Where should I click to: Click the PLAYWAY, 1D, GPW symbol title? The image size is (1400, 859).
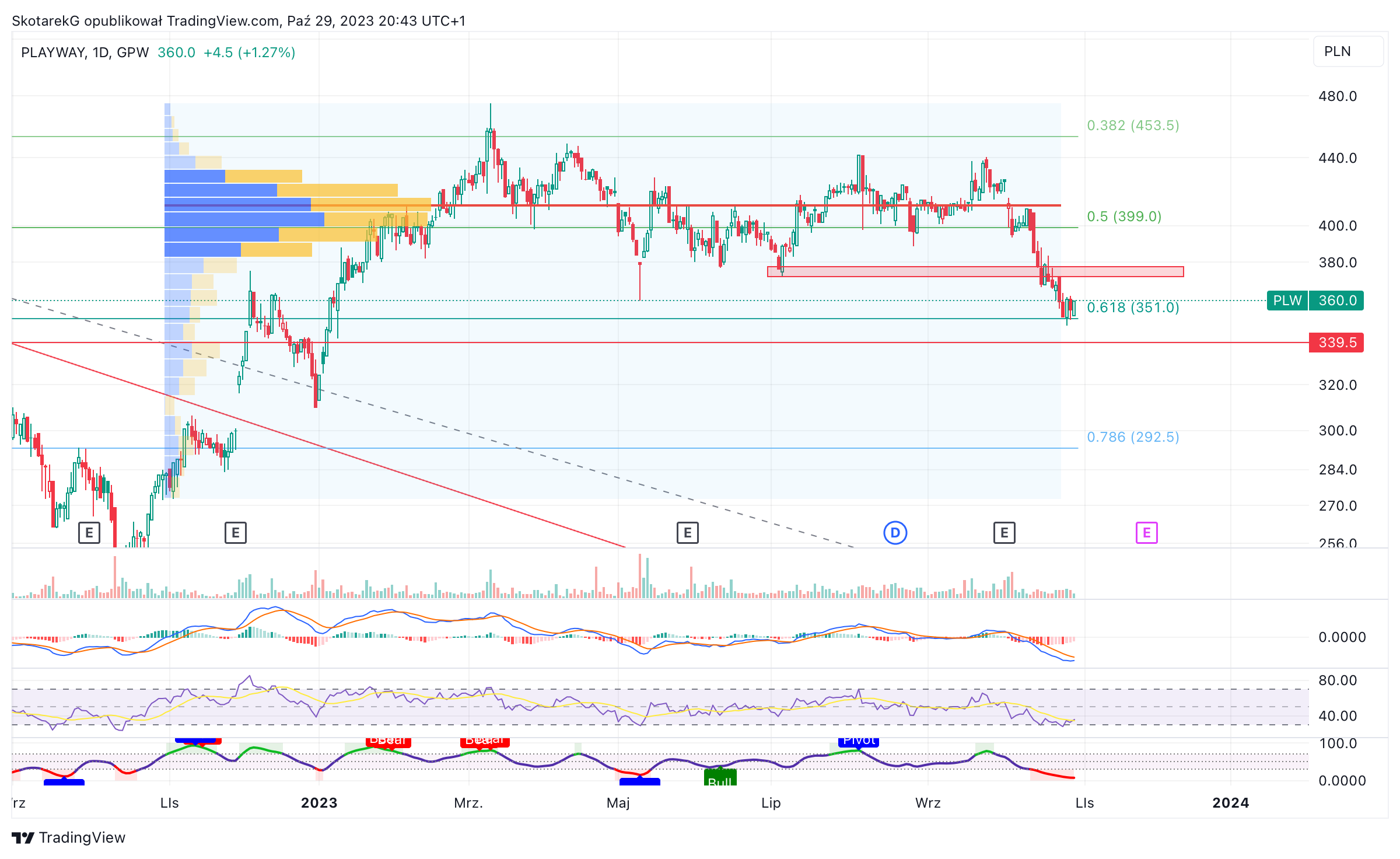(85, 53)
